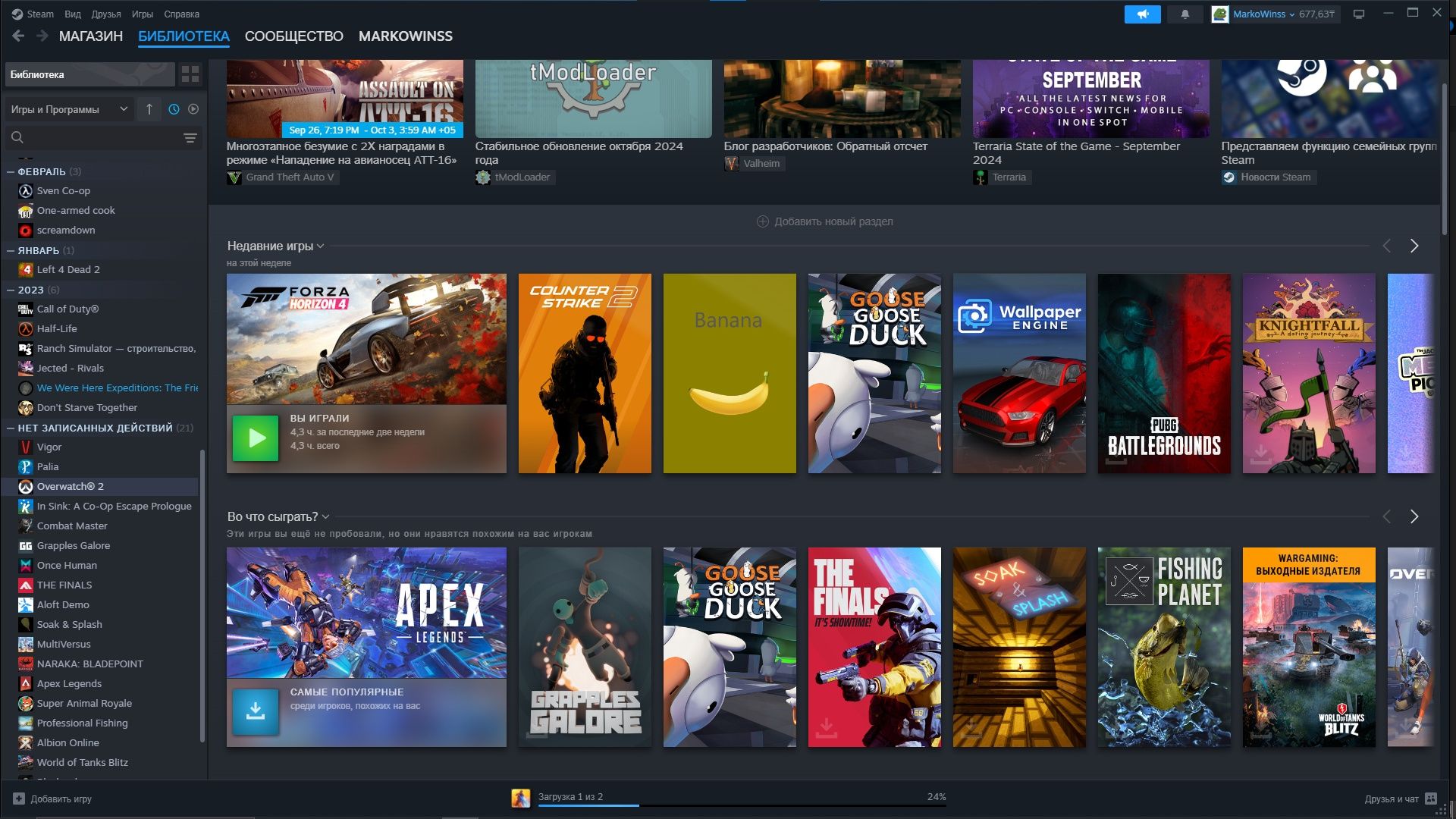
Task: Play Forza Horizon 4 green button
Action: tap(256, 438)
